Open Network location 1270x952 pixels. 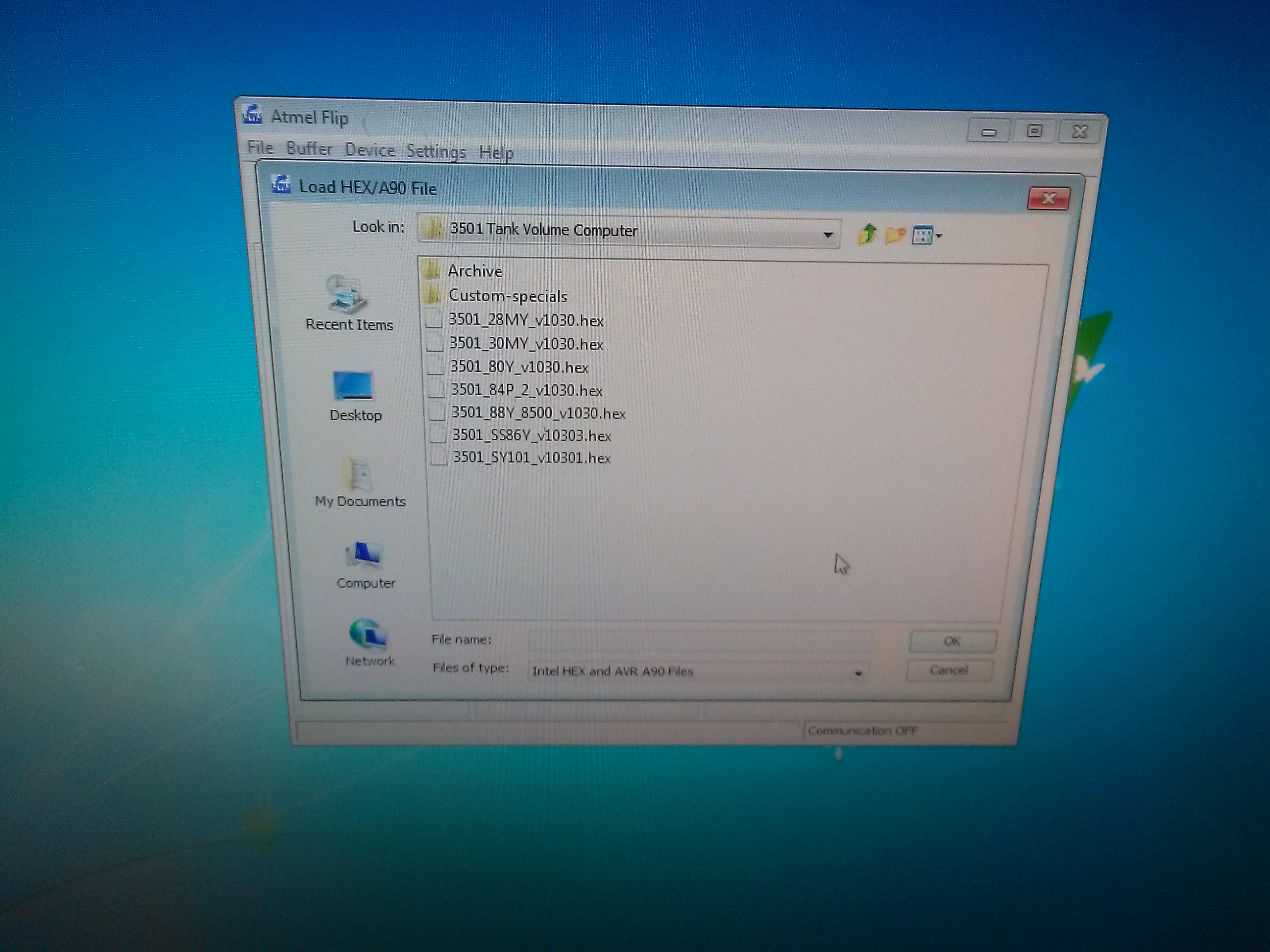[370, 643]
